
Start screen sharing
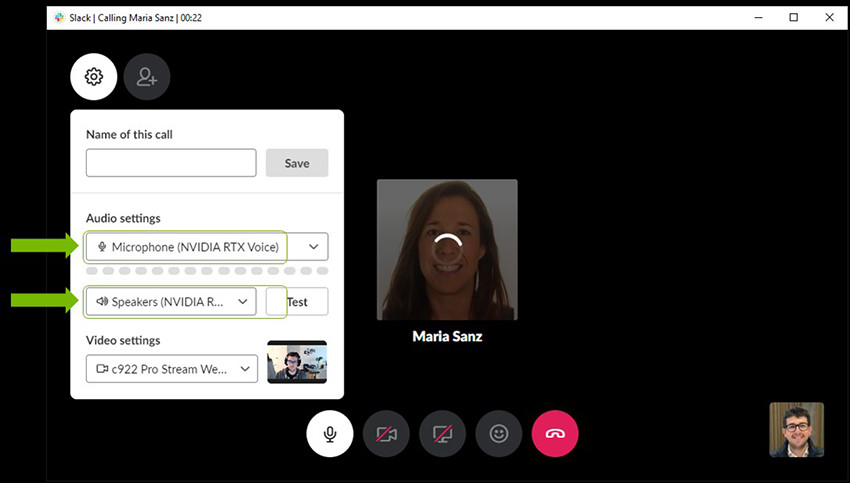442,434
